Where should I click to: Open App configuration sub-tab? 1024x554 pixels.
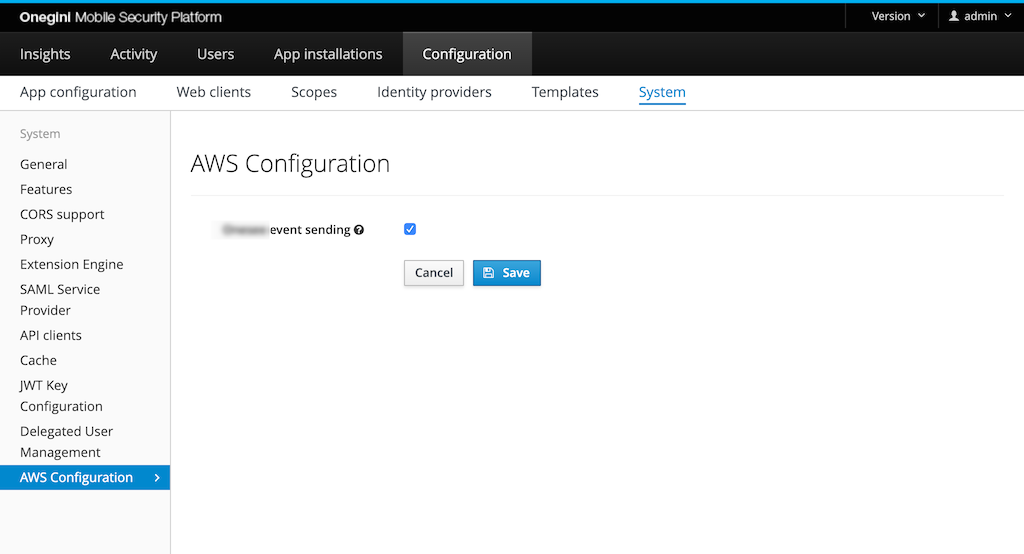click(x=78, y=92)
